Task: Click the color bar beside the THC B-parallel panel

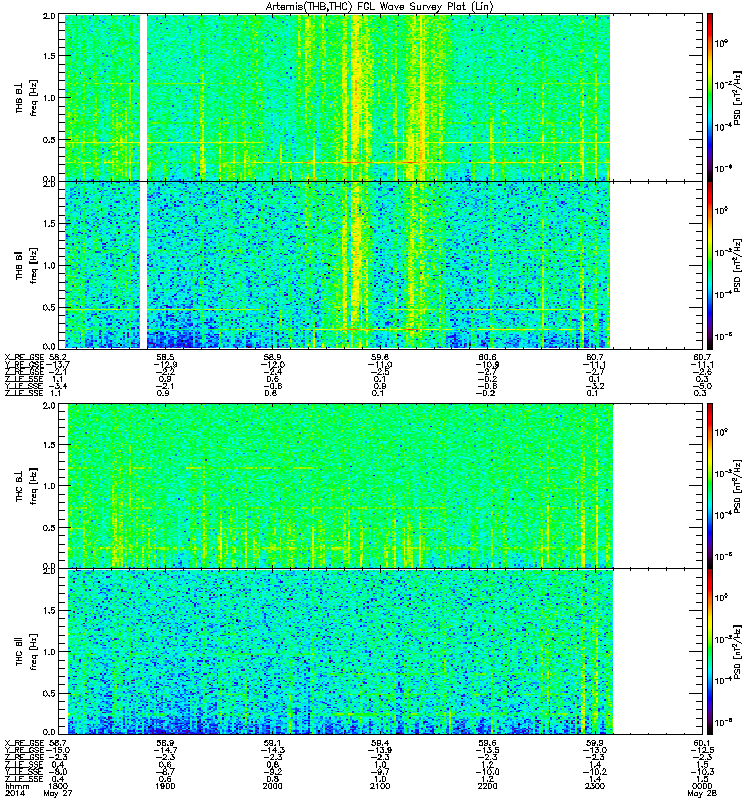Action: point(710,652)
